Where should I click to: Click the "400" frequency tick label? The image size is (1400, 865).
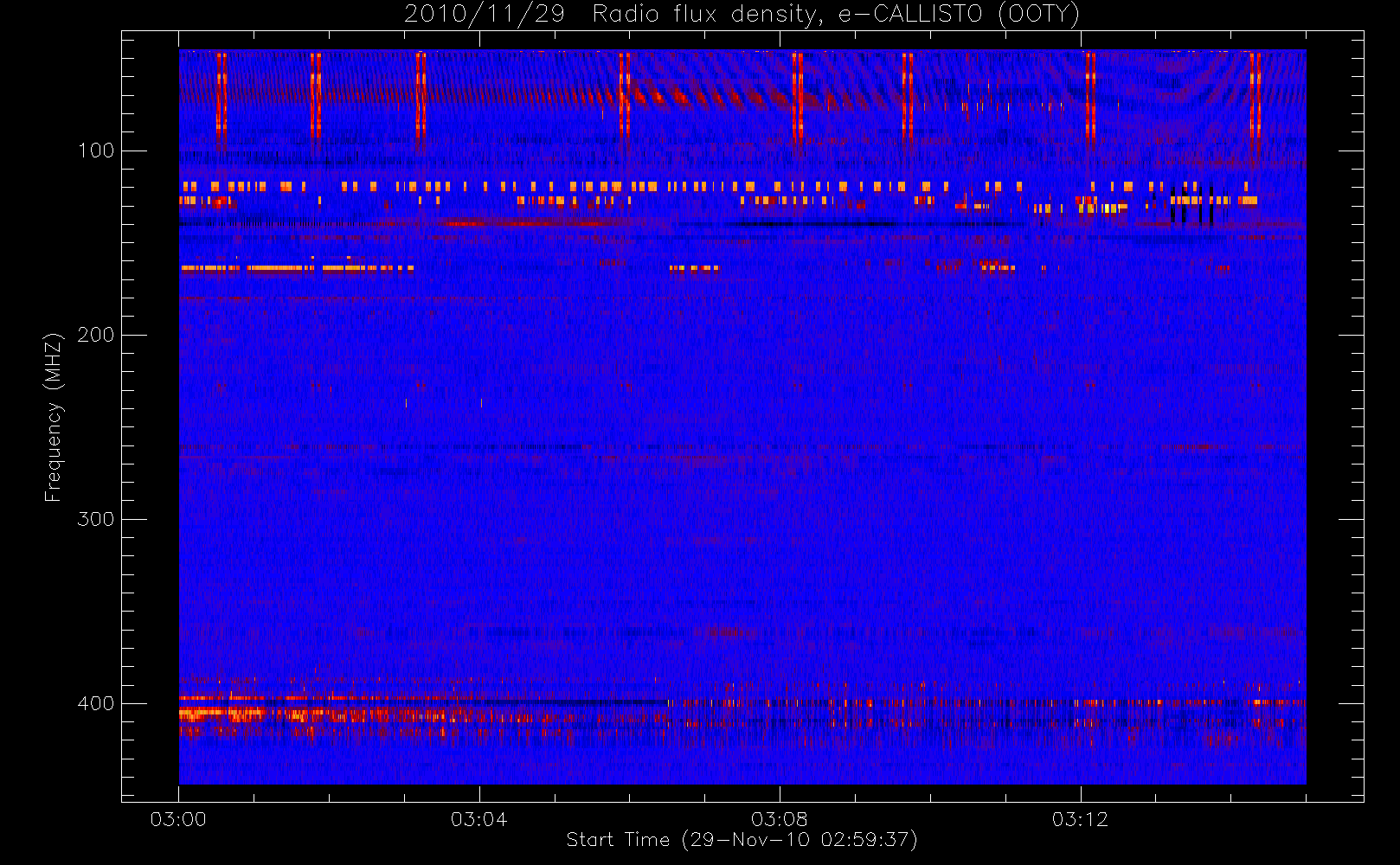click(x=96, y=703)
